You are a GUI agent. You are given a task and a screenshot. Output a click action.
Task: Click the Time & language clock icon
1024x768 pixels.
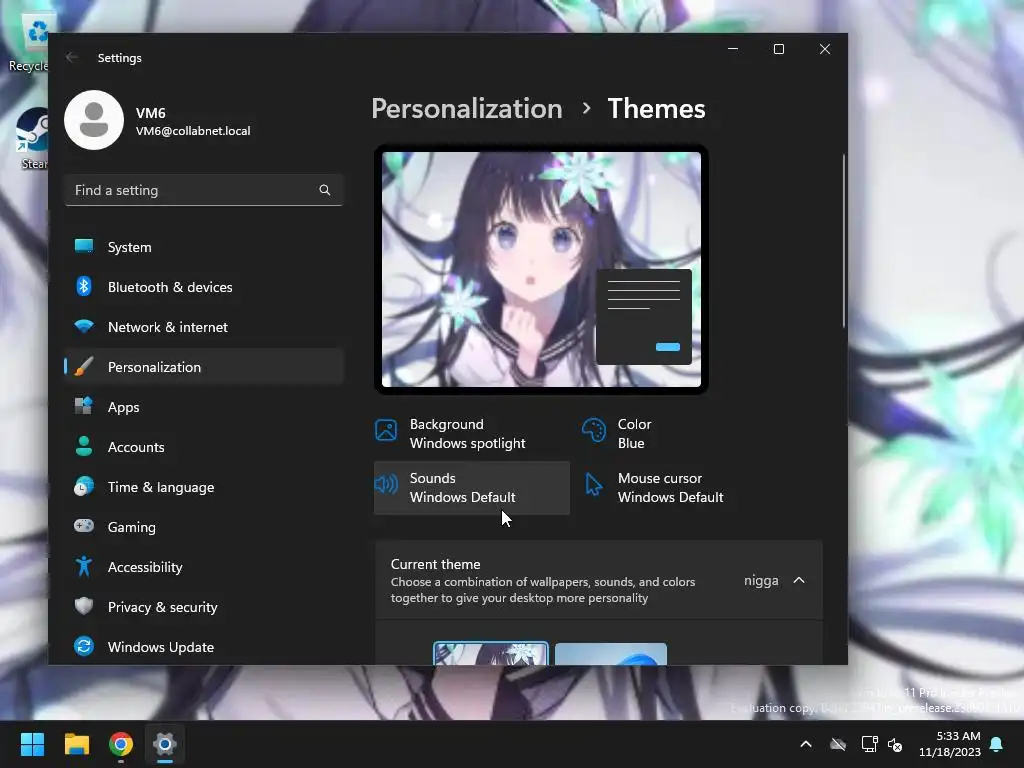pyautogui.click(x=84, y=487)
